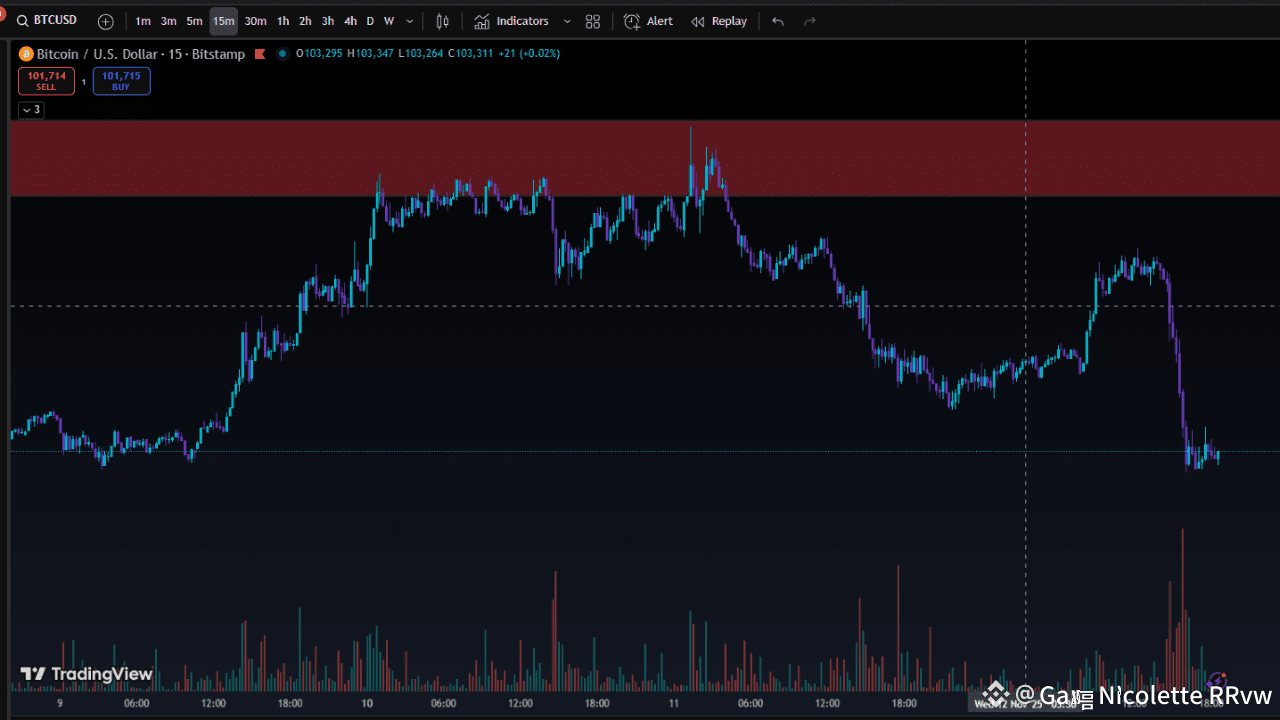Redo the last chart action
1280x720 pixels.
[810, 21]
